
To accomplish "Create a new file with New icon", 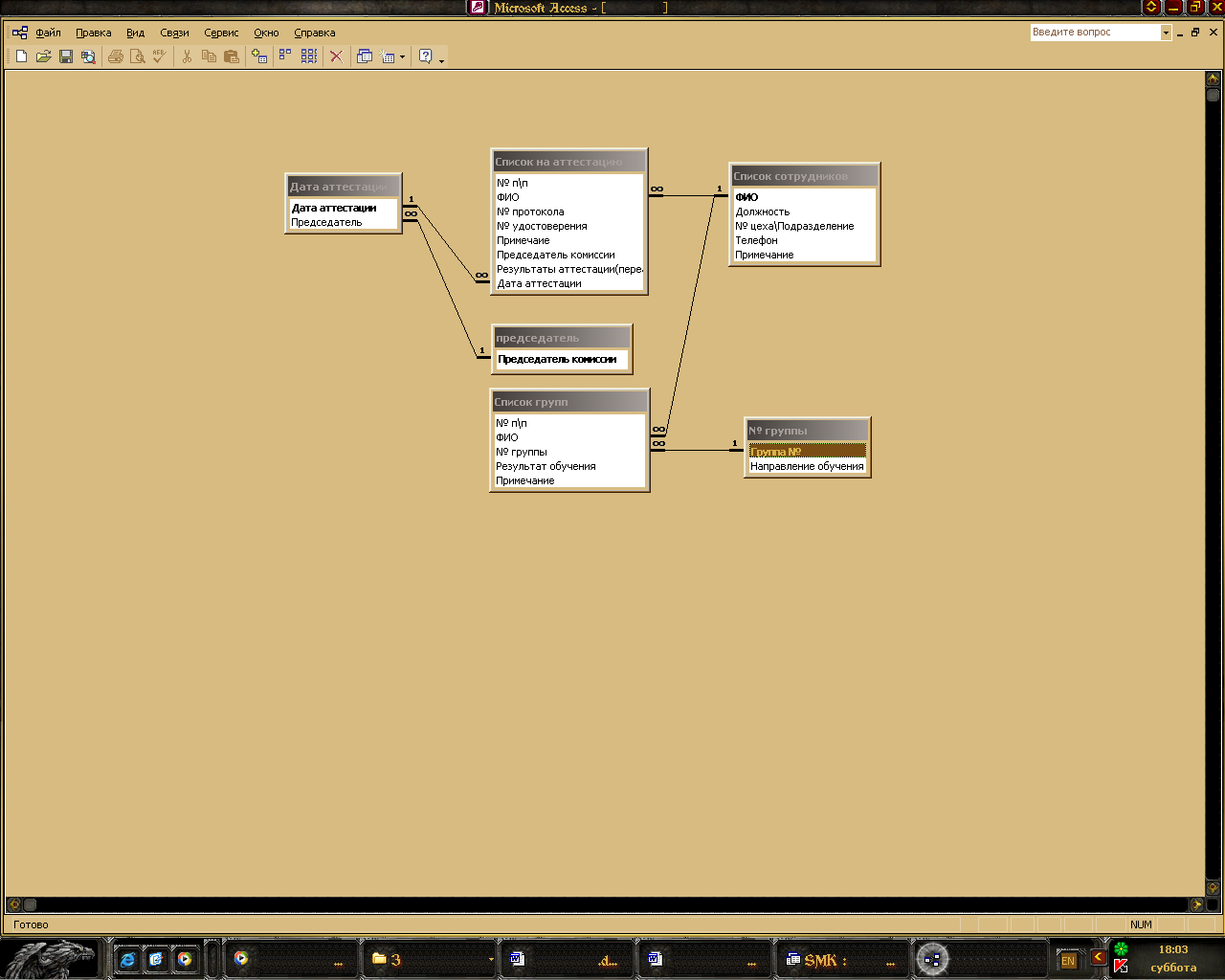I will pos(21,57).
